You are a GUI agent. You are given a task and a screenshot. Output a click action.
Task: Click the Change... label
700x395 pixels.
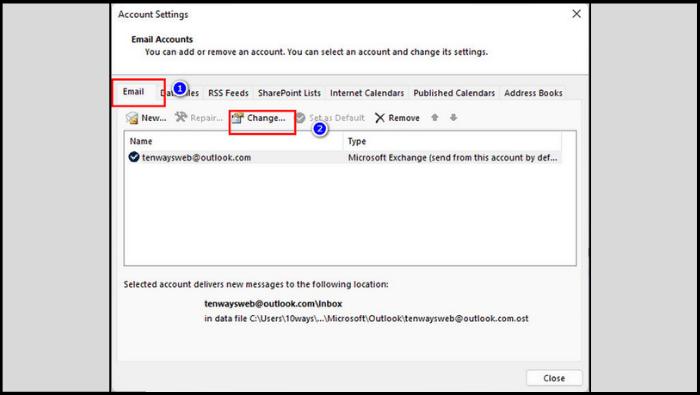266,118
